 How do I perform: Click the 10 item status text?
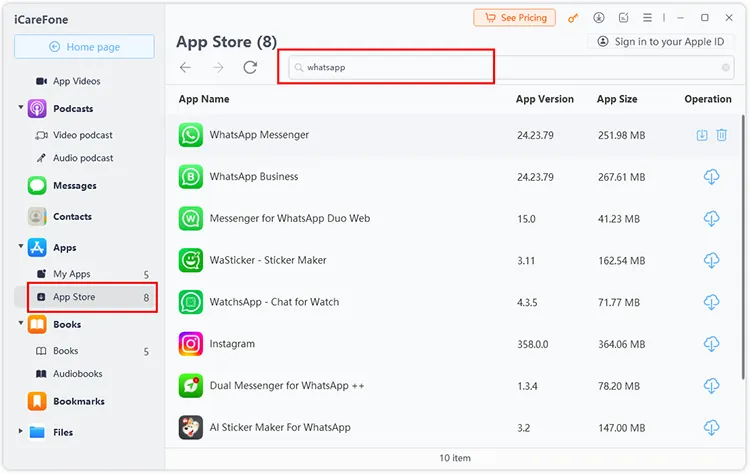coord(455,458)
